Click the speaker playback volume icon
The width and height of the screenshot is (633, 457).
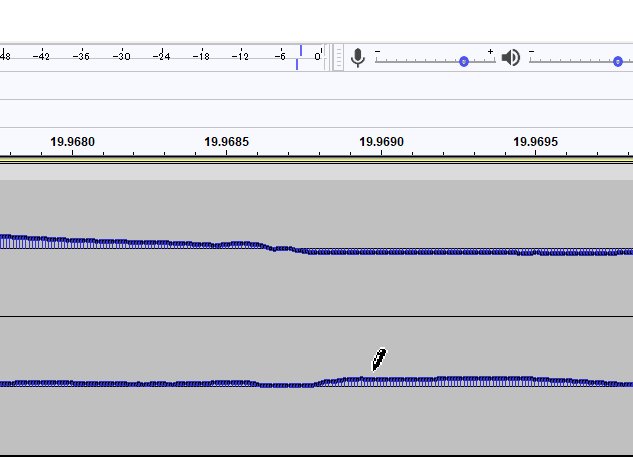tap(511, 57)
